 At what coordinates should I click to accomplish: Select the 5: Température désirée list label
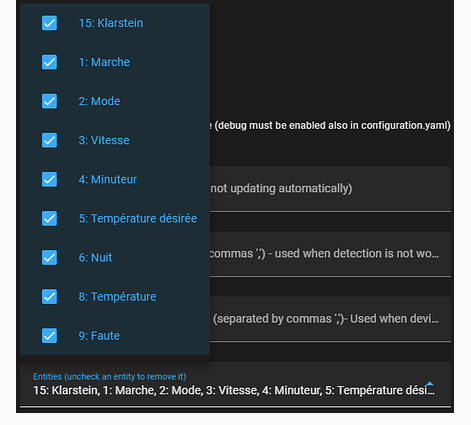click(x=138, y=218)
